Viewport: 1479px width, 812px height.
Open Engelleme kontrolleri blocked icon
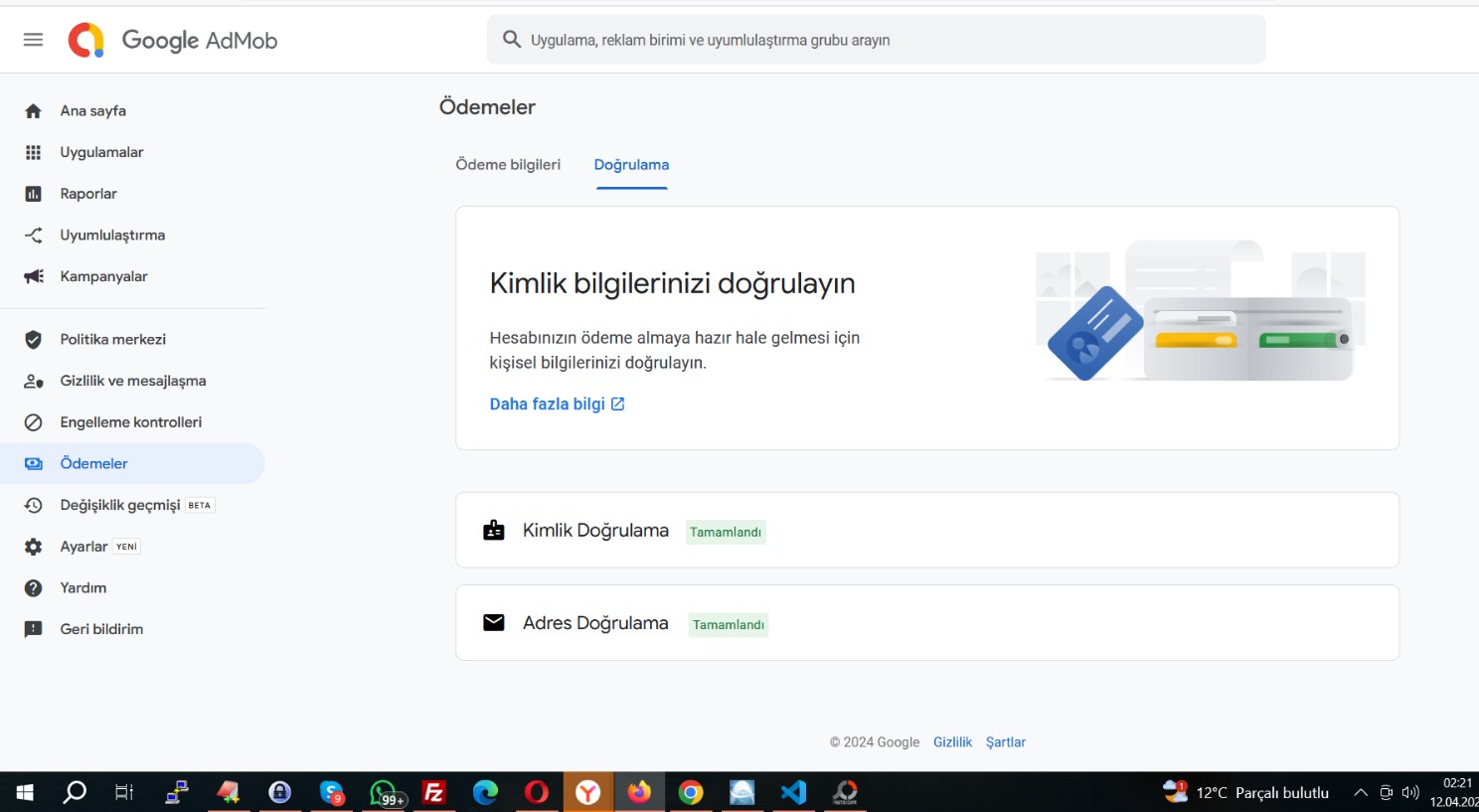[33, 422]
